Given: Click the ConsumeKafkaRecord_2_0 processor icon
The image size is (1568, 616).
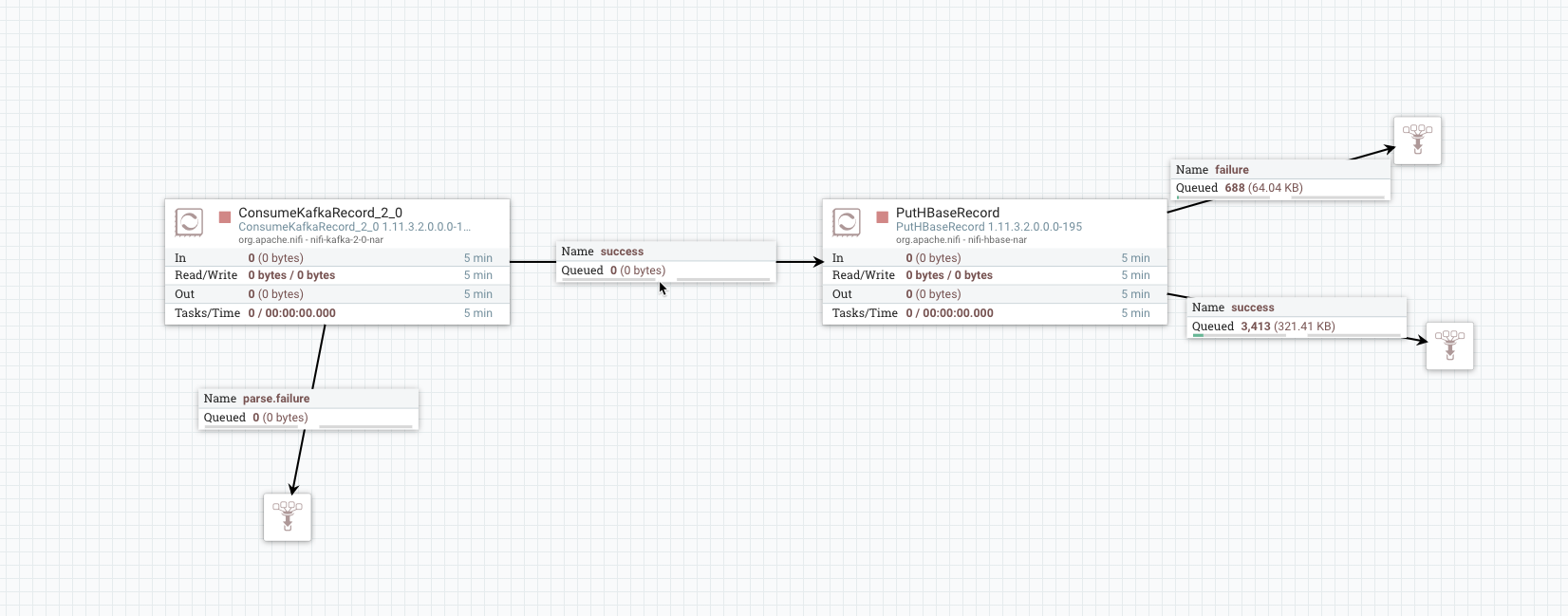Looking at the screenshot, I should click(189, 222).
